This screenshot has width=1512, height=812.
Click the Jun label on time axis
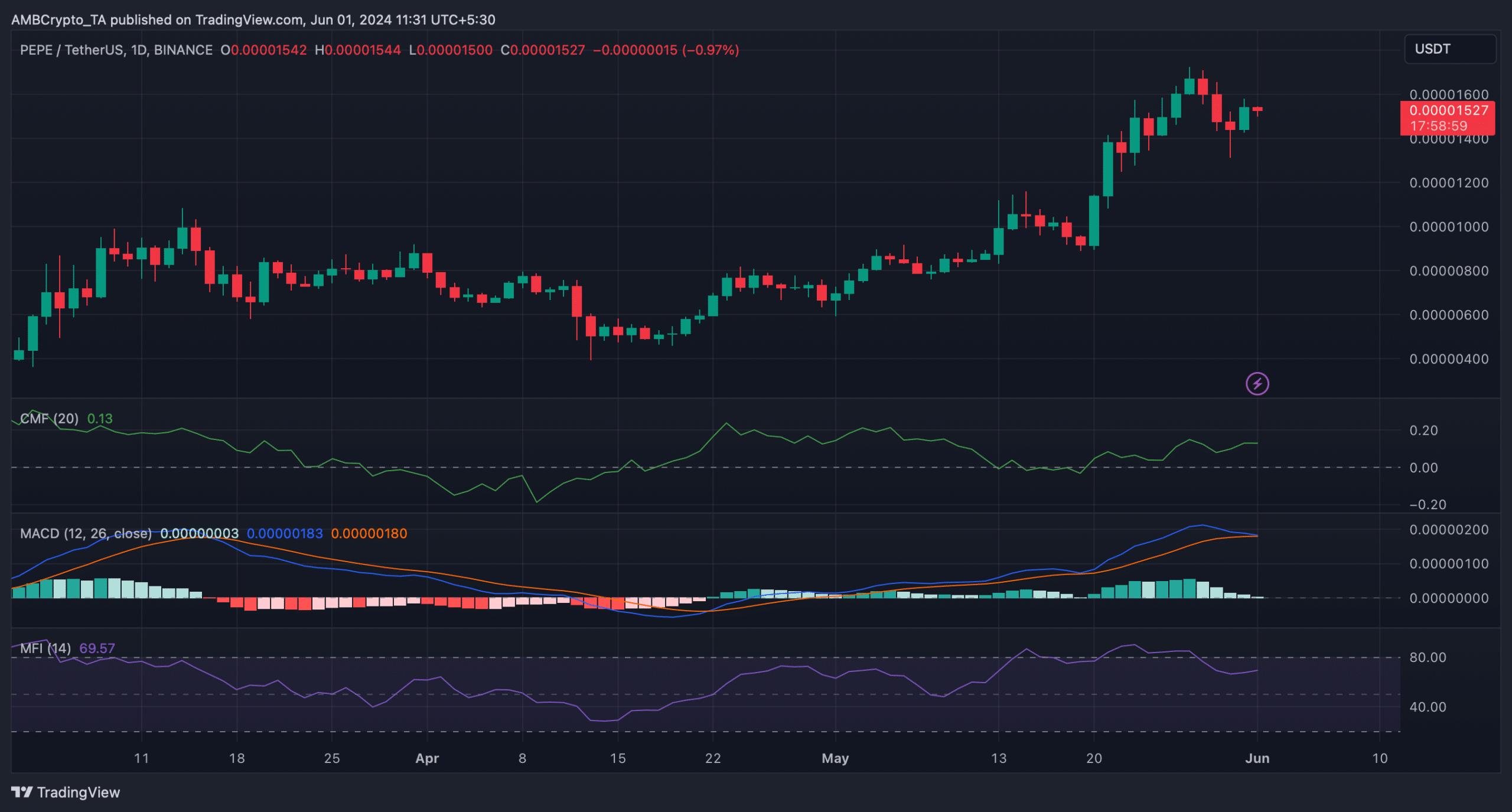(1257, 759)
